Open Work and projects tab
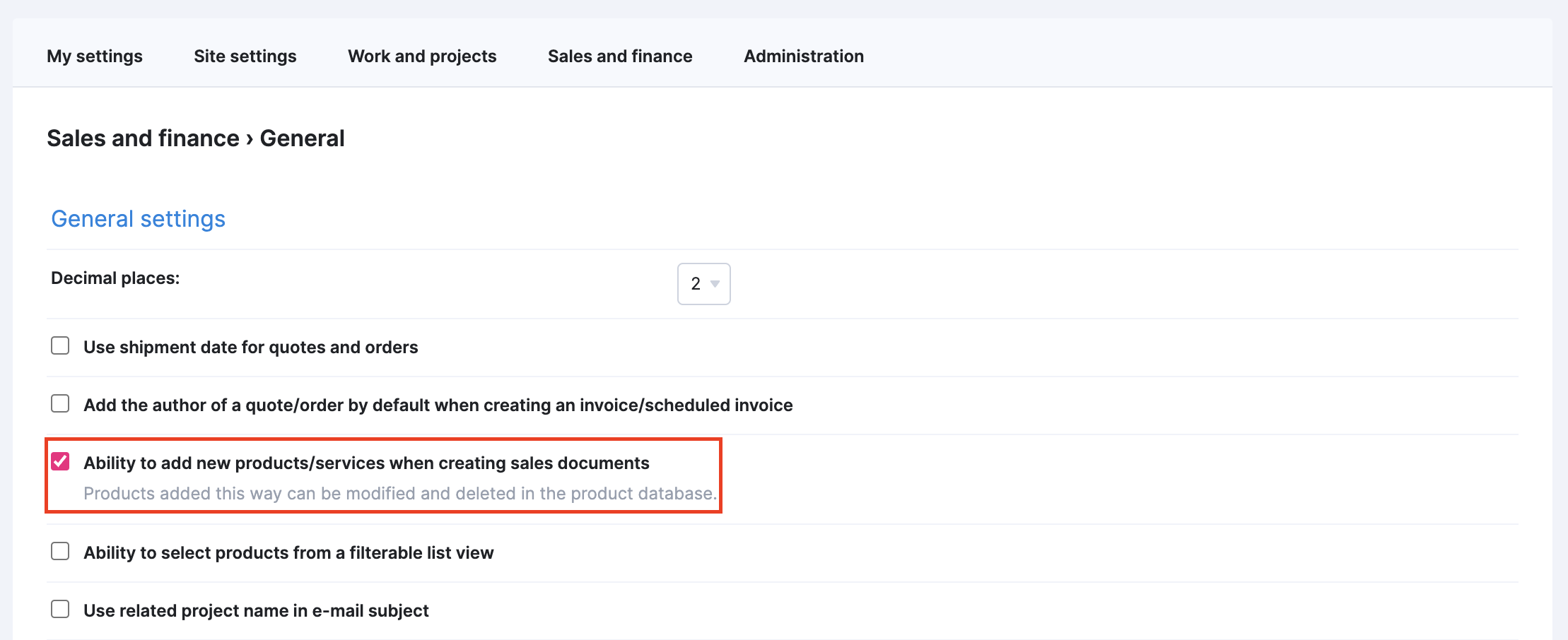 click(422, 56)
